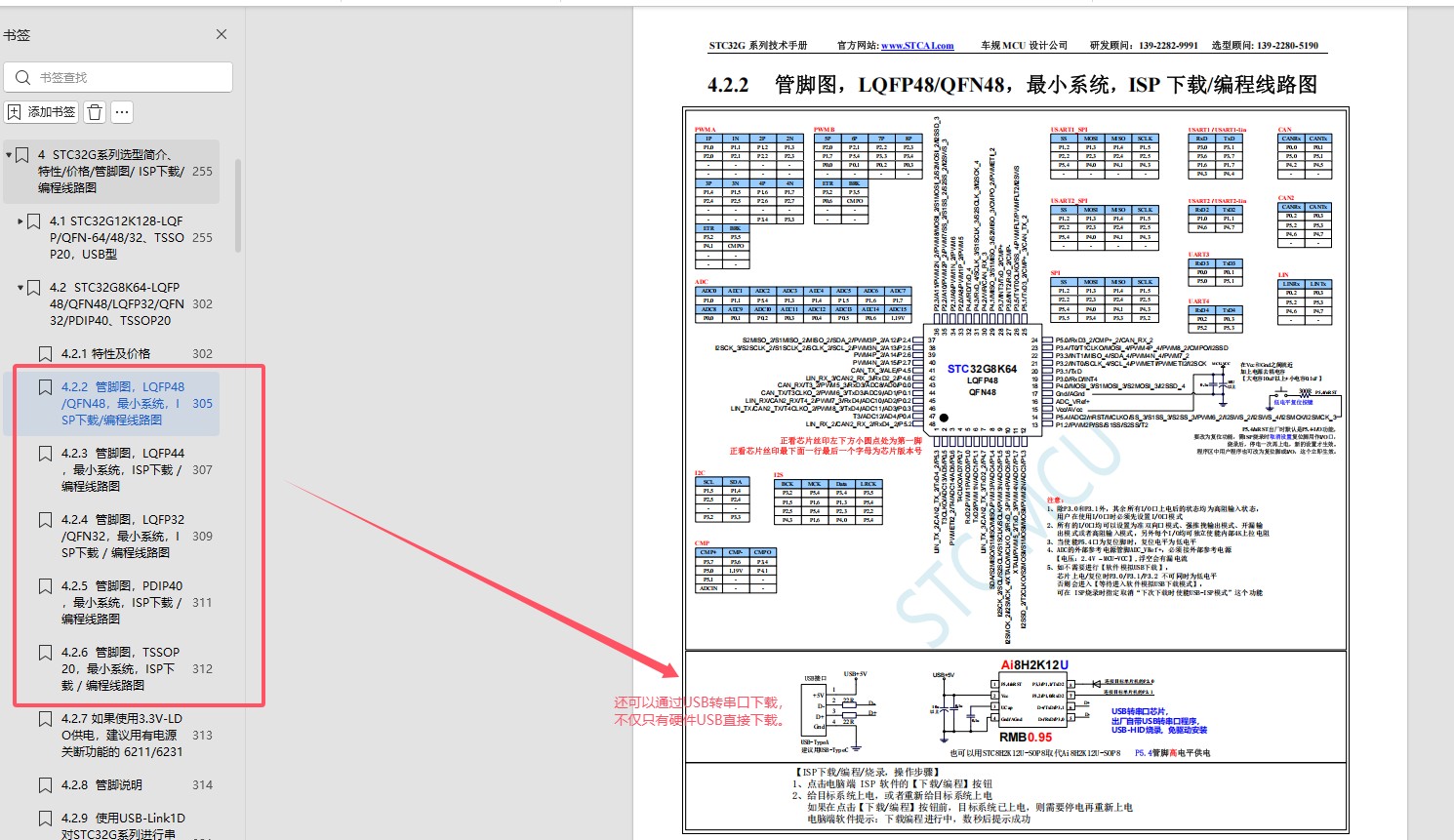
Task: Click bookmark icon beside 4.1 STC32G12K128
Action: (33, 221)
